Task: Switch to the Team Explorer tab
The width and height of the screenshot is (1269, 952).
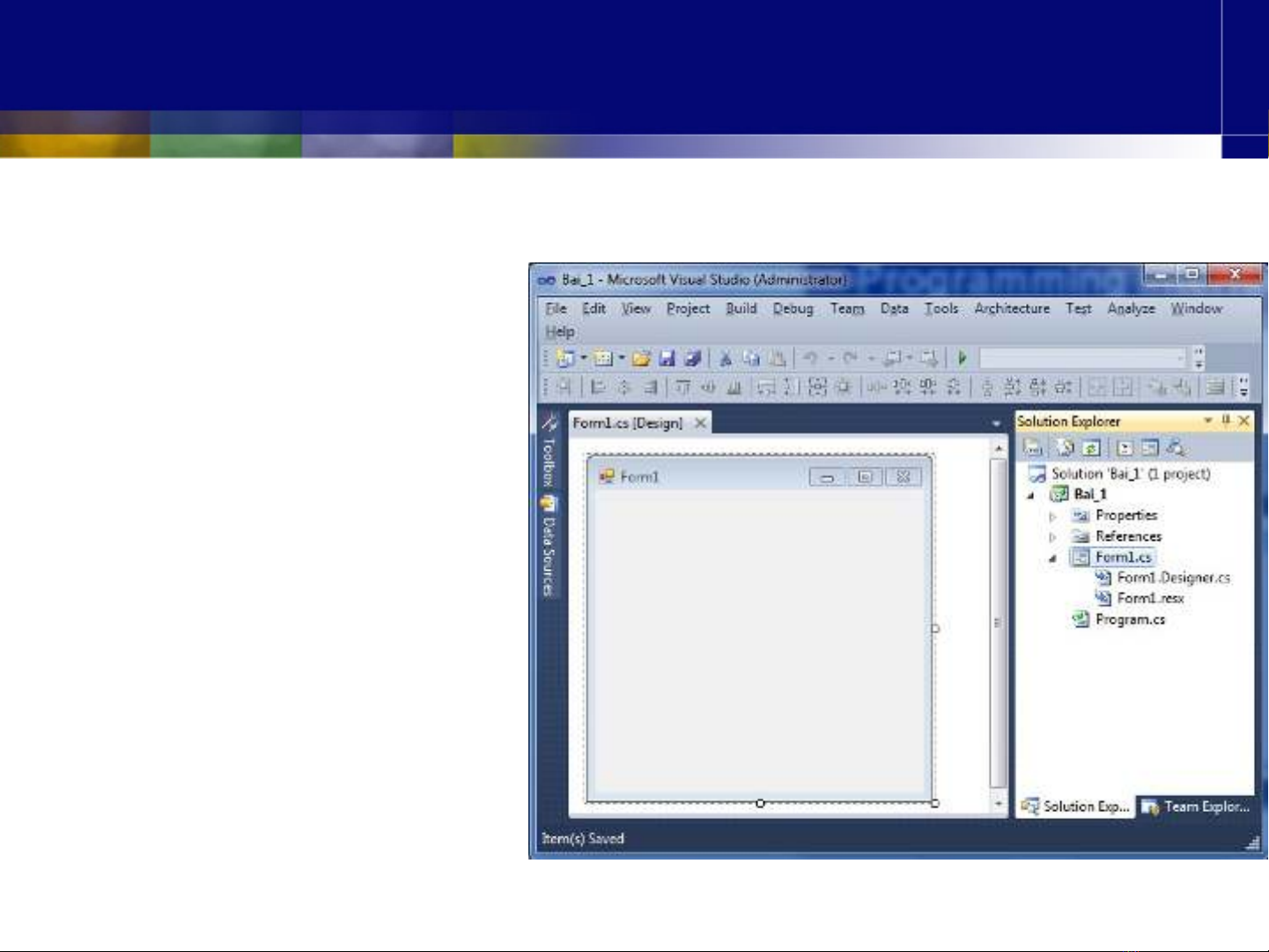Action: tap(1196, 807)
